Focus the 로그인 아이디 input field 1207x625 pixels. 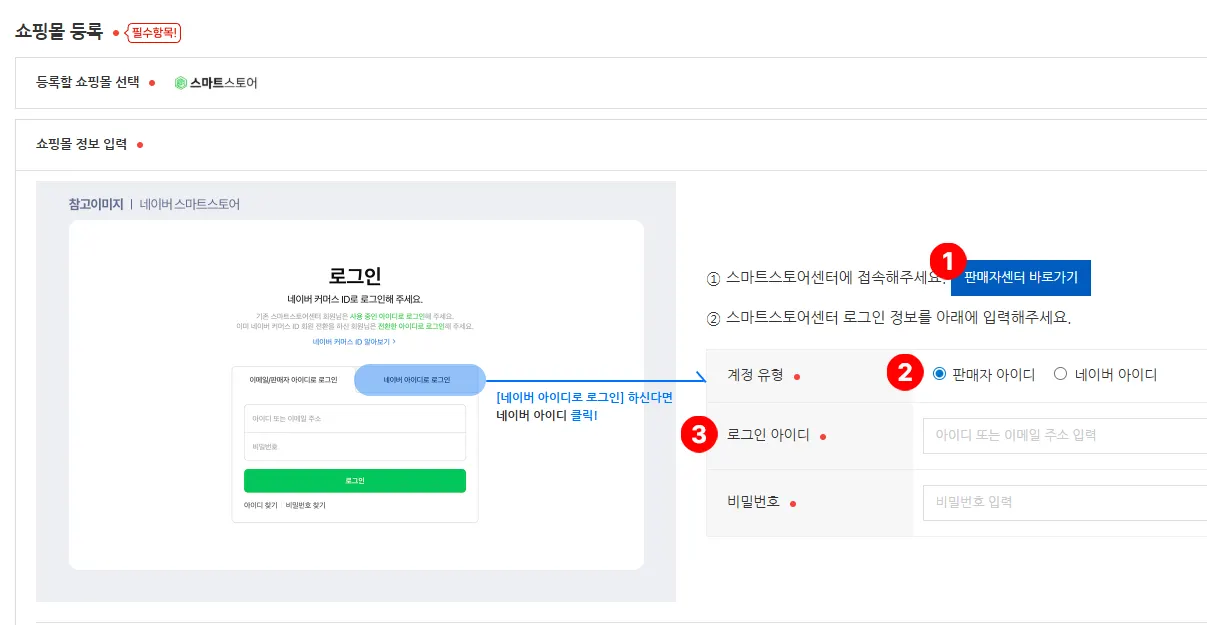(1065, 435)
